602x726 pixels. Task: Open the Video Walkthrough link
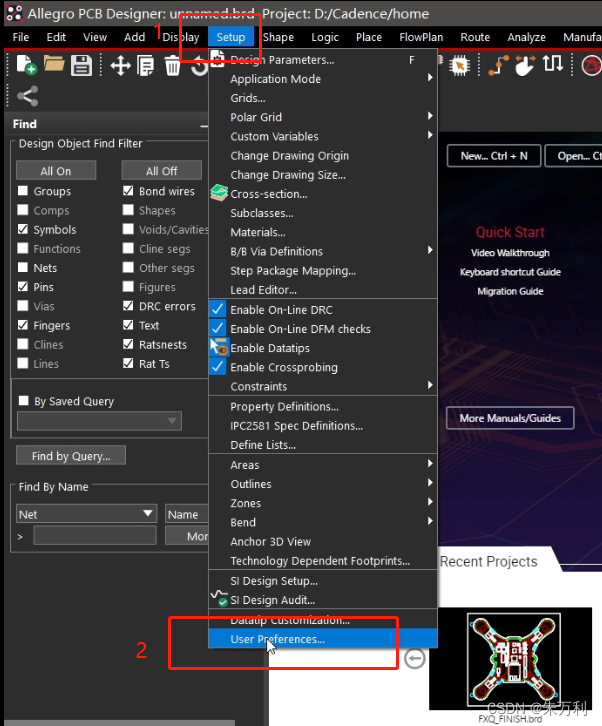pyautogui.click(x=510, y=253)
